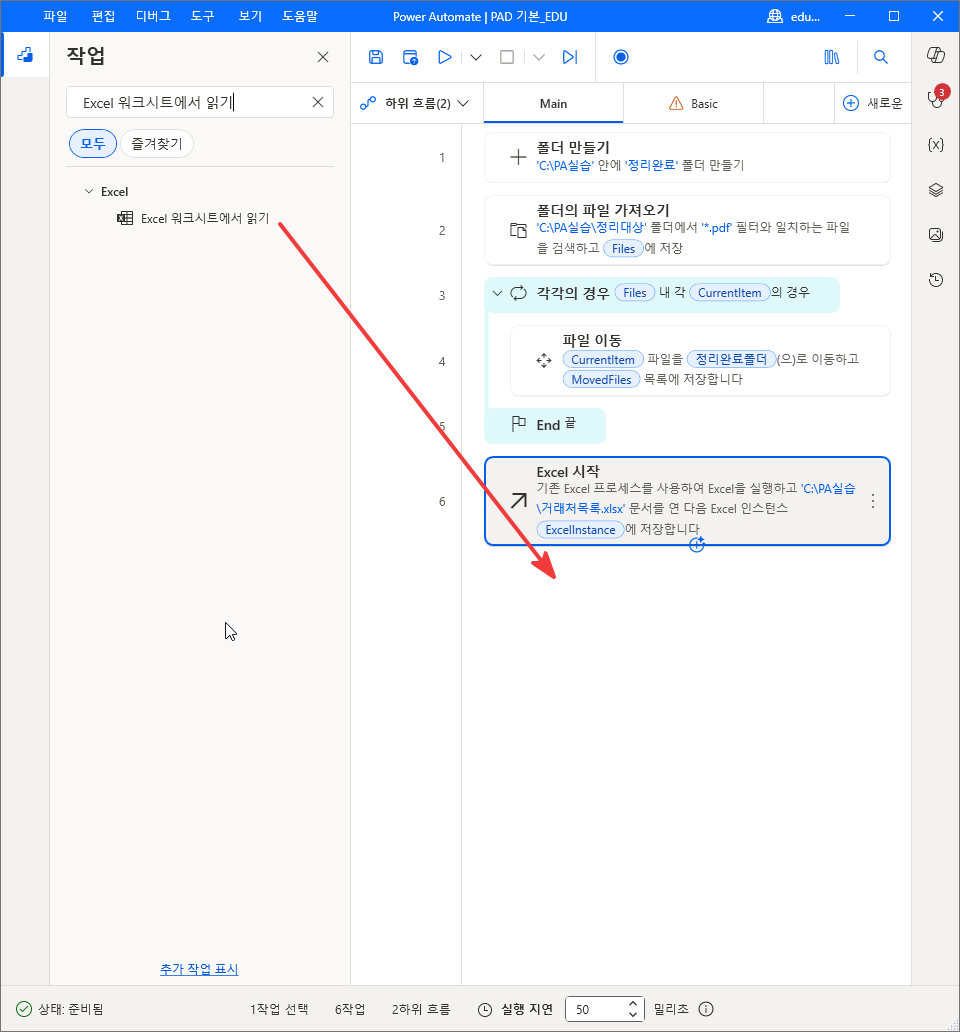Image resolution: width=960 pixels, height=1032 pixels.
Task: Collapse the Excel action group
Action: [89, 192]
